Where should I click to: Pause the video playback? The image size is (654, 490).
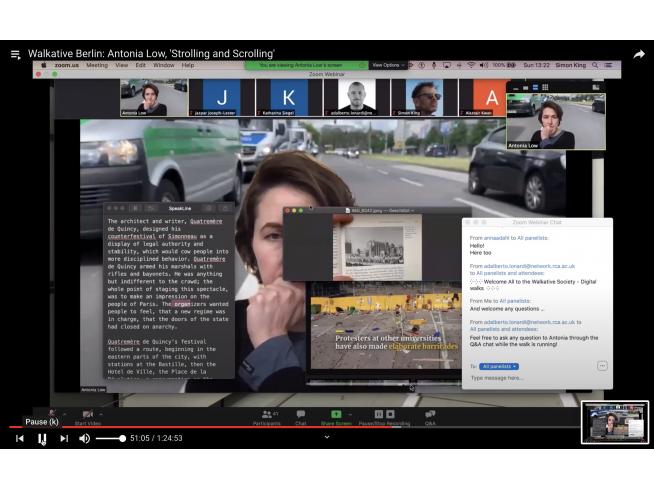tap(42, 438)
